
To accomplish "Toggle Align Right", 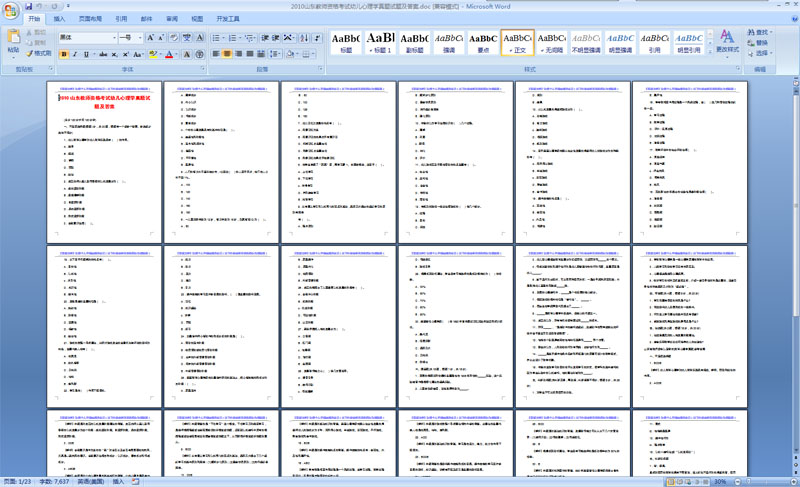I will (238, 54).
